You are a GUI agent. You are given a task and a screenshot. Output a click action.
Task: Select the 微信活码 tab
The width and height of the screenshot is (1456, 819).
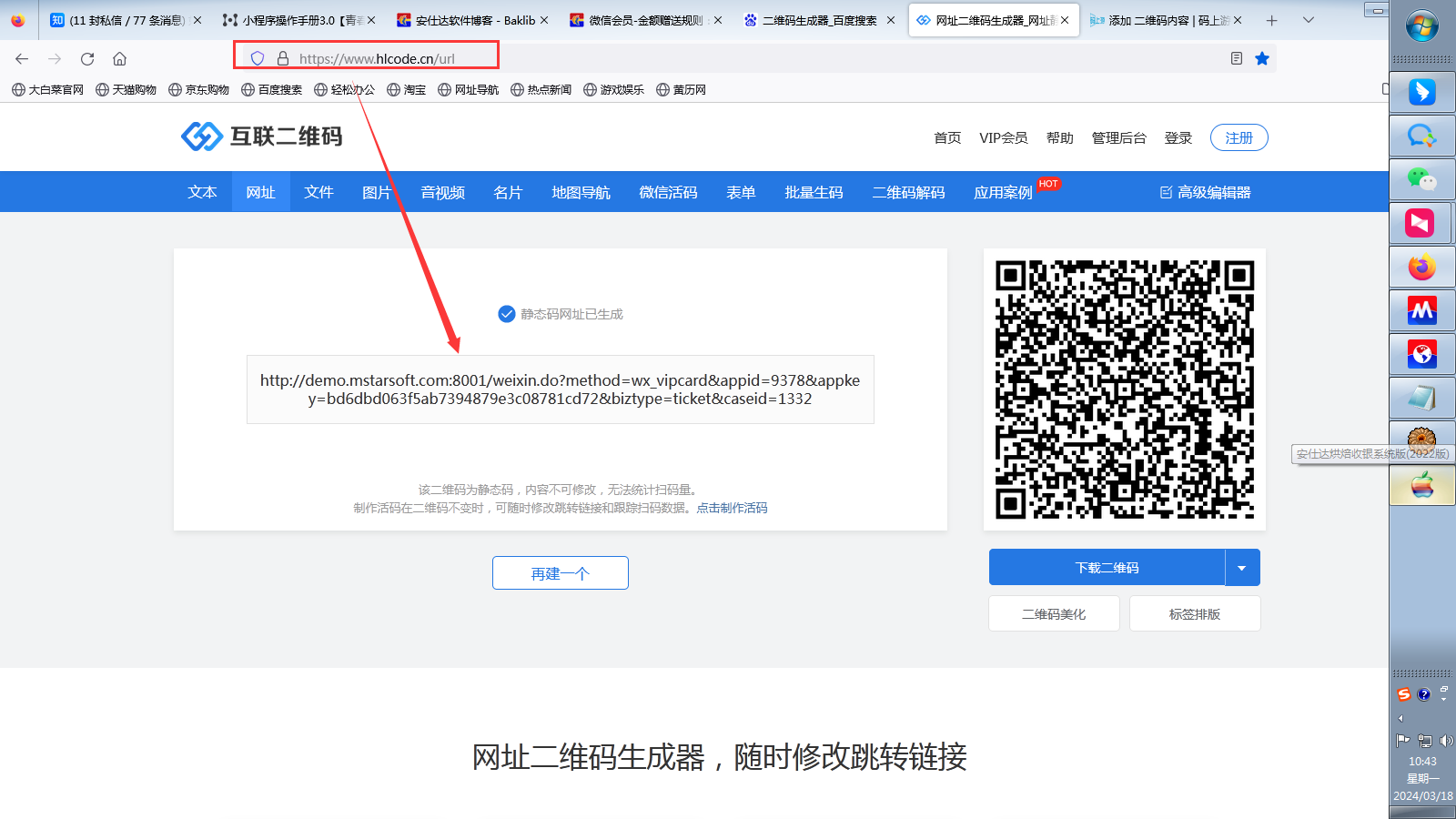coord(668,192)
